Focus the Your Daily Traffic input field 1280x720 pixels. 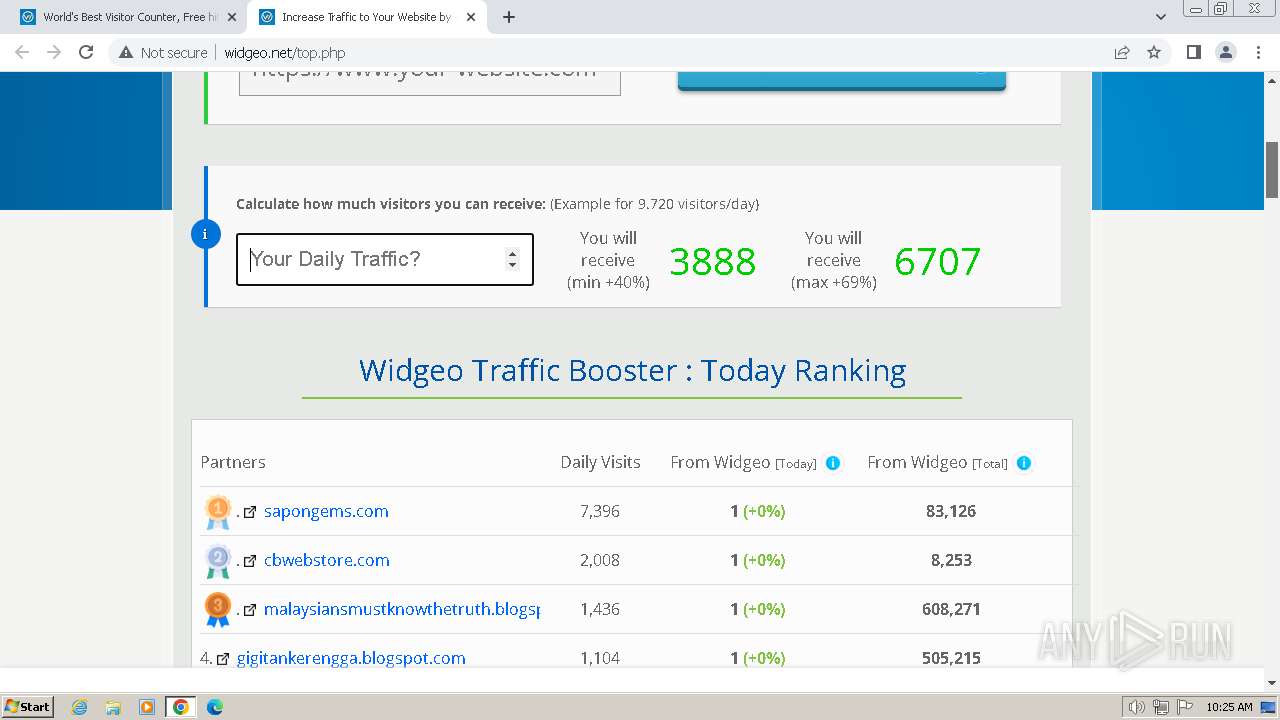pos(385,259)
